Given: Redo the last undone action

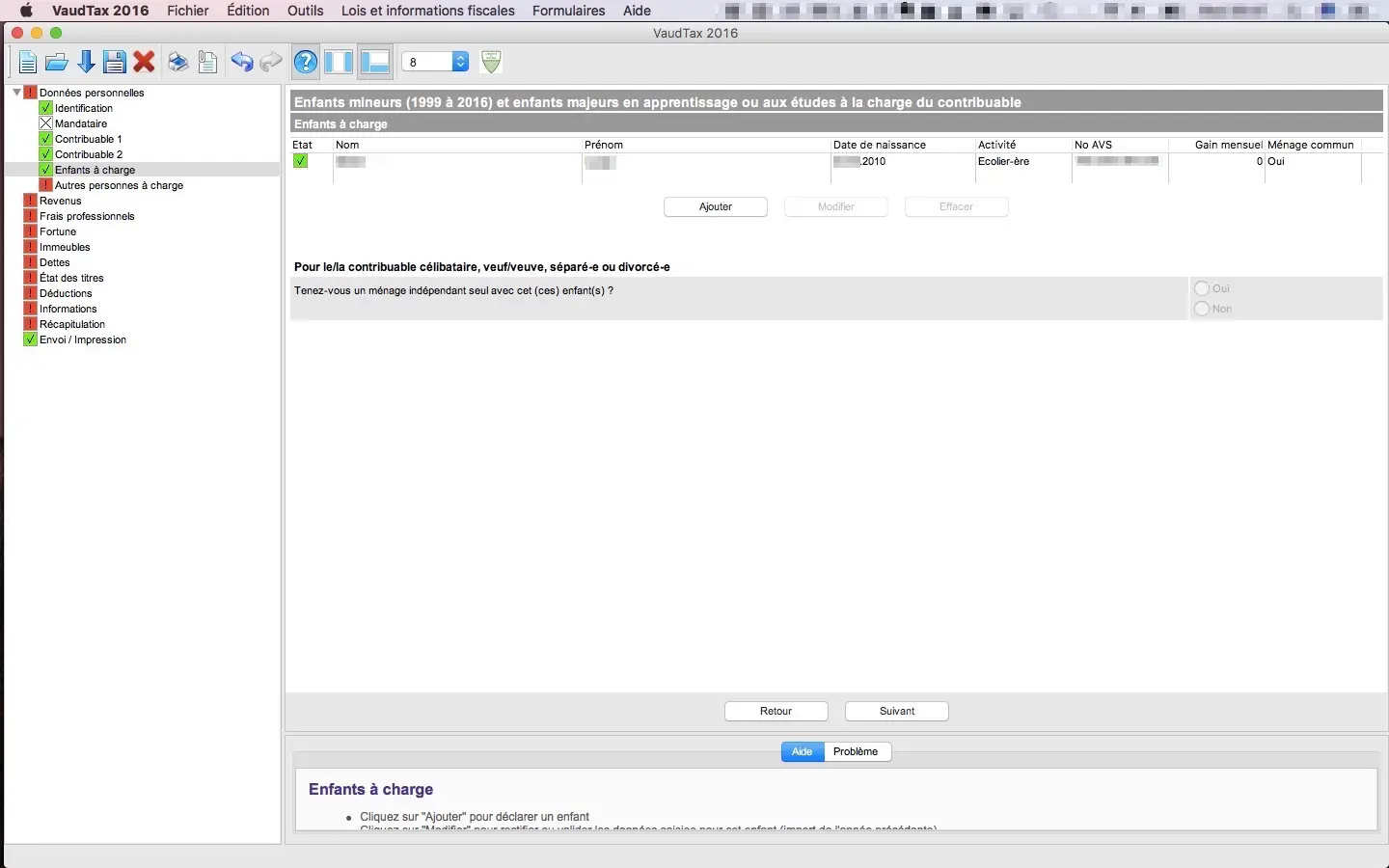Looking at the screenshot, I should (x=271, y=63).
